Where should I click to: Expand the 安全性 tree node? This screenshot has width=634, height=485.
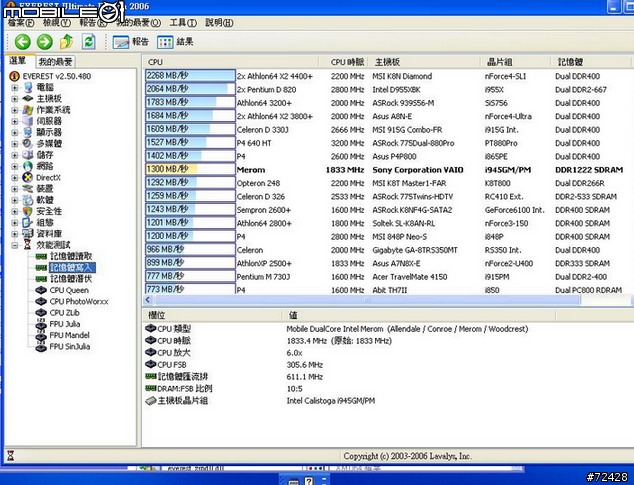(x=15, y=211)
